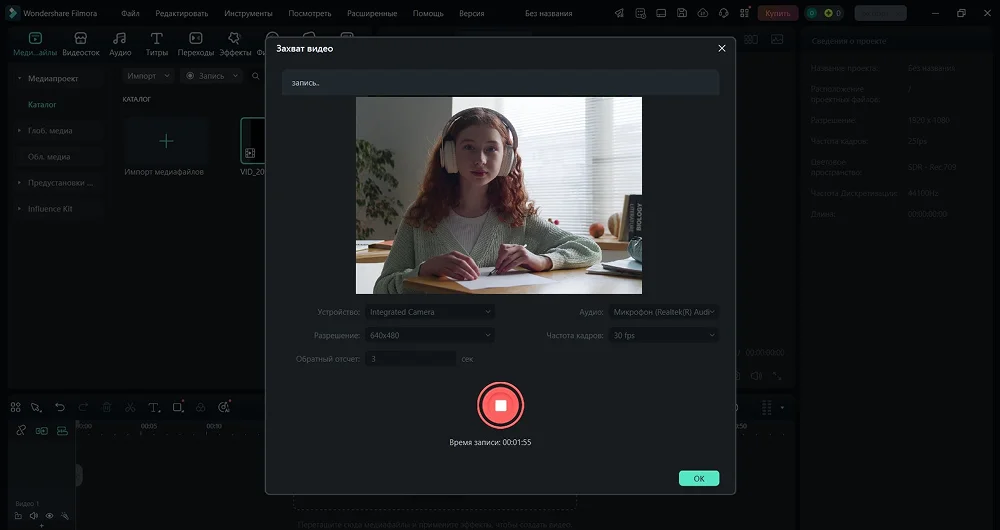Viewport: 1000px width, 530px height.
Task: Close the Захват видео dialog
Action: point(722,48)
